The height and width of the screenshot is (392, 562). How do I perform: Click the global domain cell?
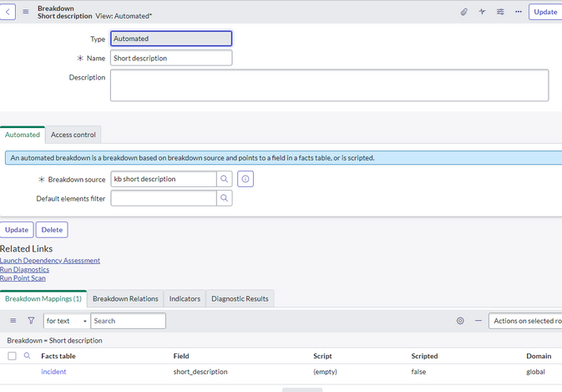point(535,372)
